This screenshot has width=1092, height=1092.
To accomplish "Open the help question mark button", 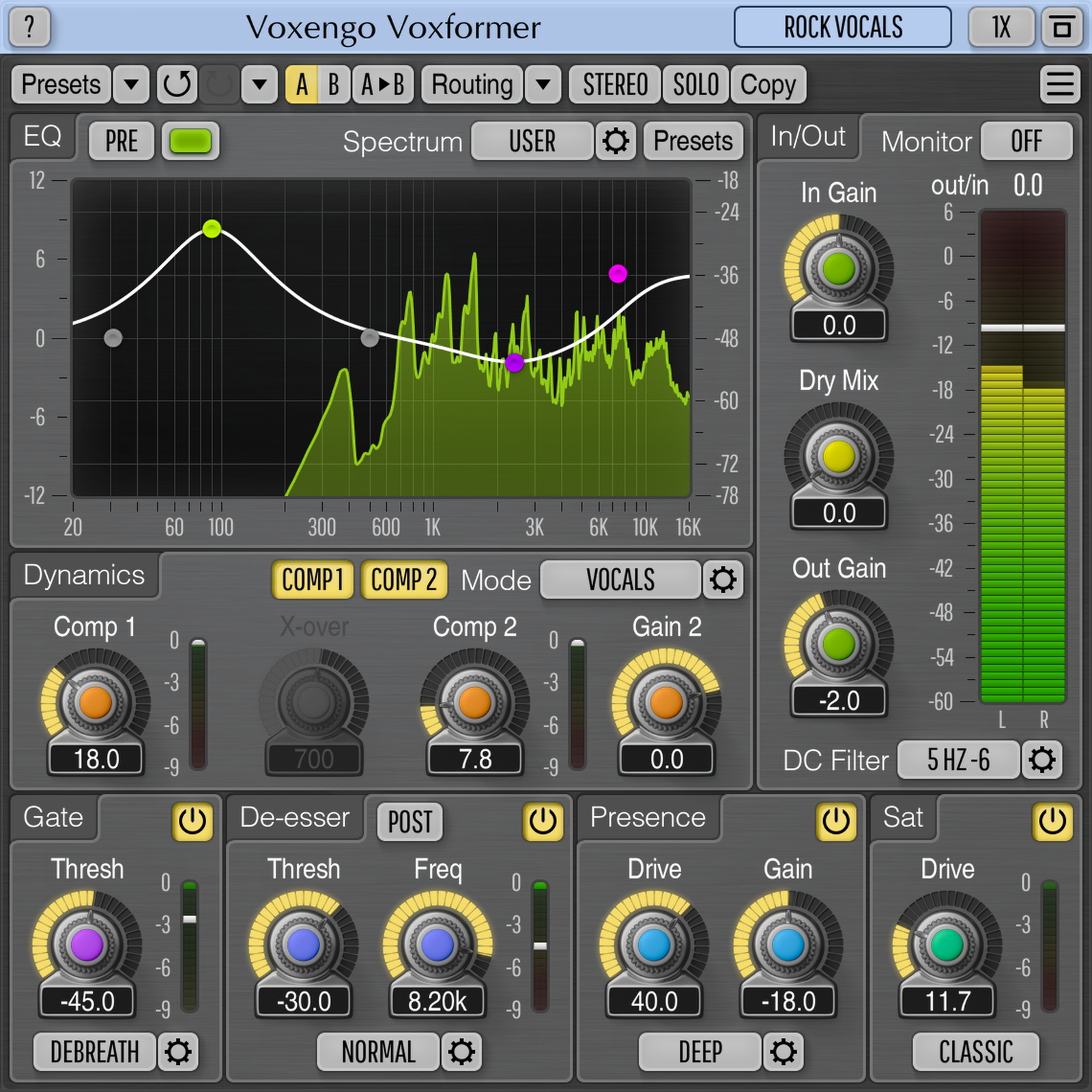I will tap(29, 27).
